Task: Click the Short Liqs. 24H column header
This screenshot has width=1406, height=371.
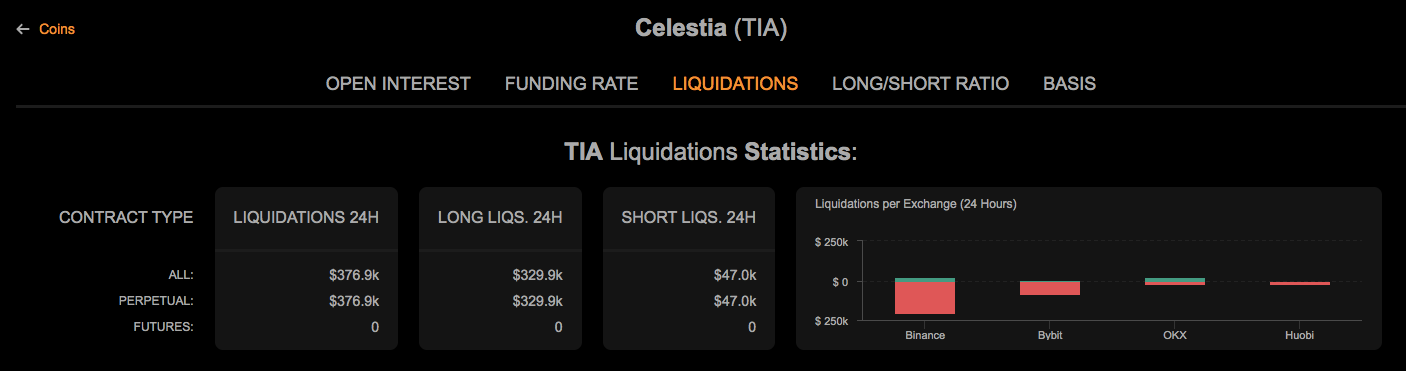Action: click(x=689, y=218)
